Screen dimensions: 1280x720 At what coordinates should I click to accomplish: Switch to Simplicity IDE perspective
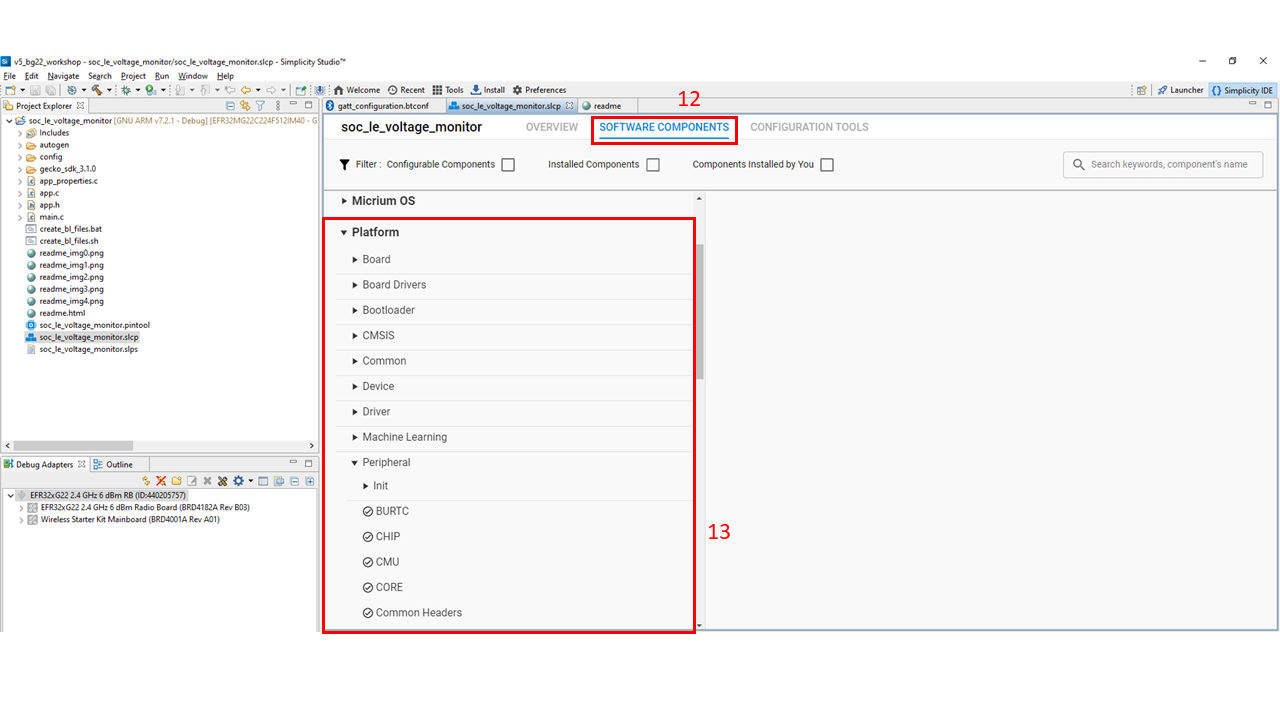[x=1242, y=90]
